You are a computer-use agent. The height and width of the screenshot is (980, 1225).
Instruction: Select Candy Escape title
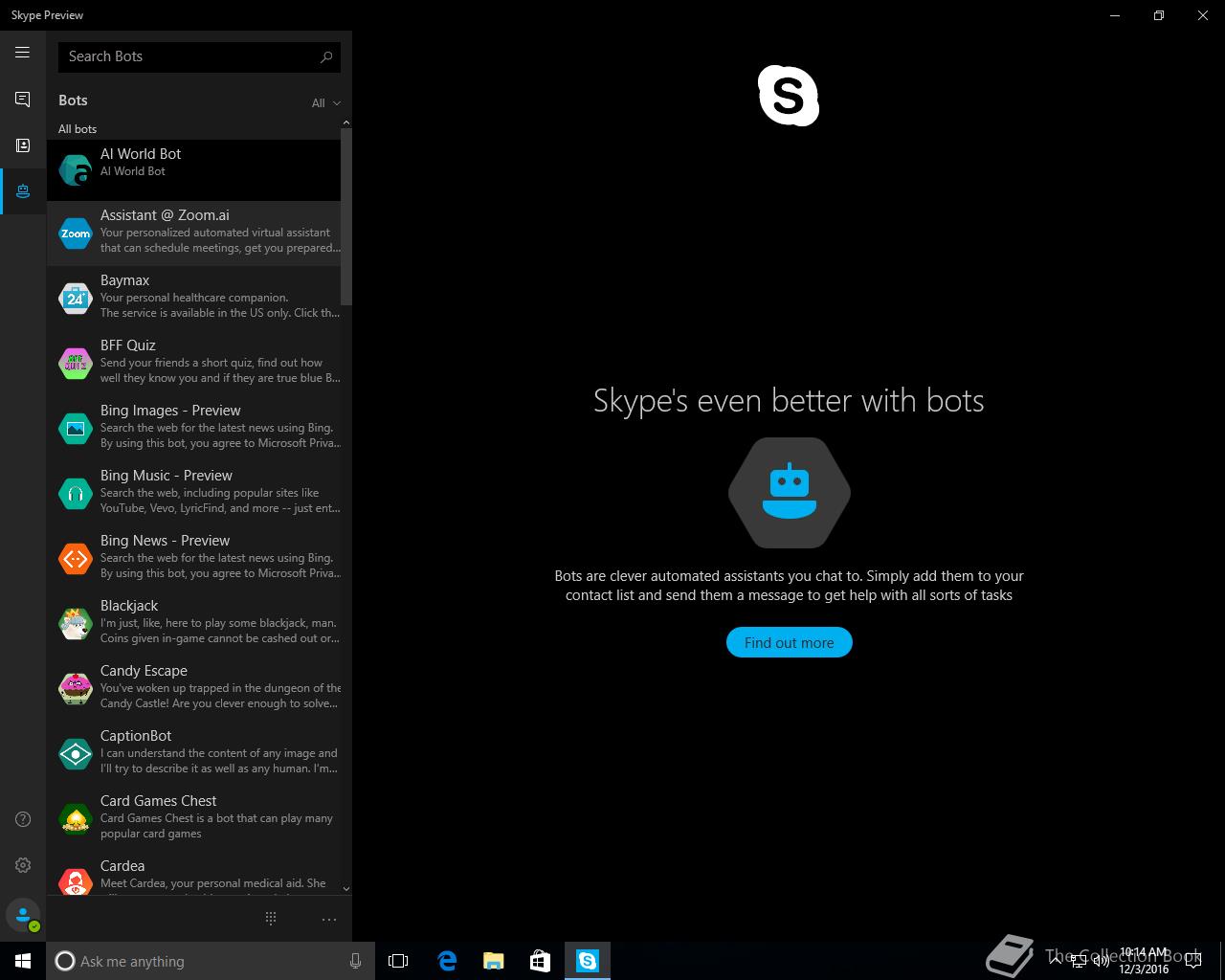tap(144, 671)
